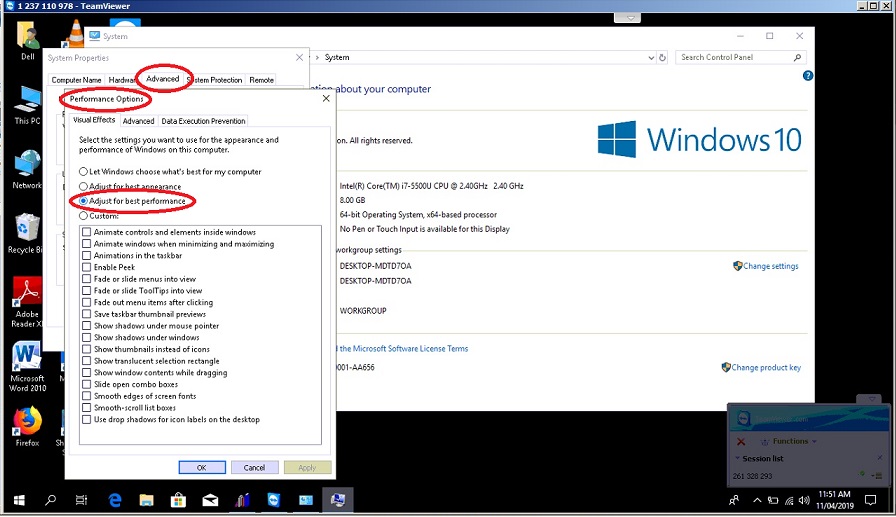
Task: Open the TeamViewer taskbar icon
Action: click(274, 500)
